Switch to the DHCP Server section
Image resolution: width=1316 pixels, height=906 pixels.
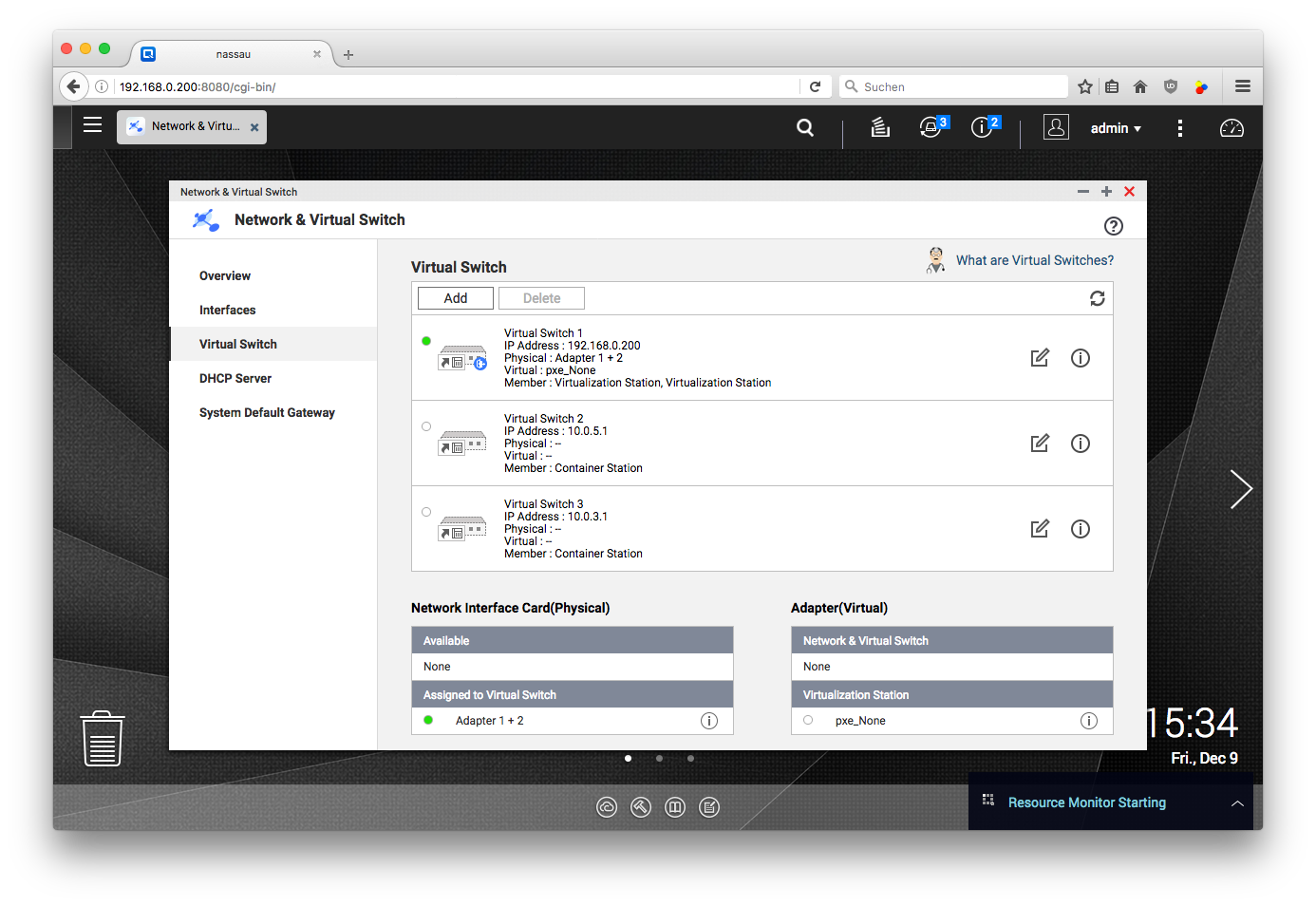coord(235,378)
